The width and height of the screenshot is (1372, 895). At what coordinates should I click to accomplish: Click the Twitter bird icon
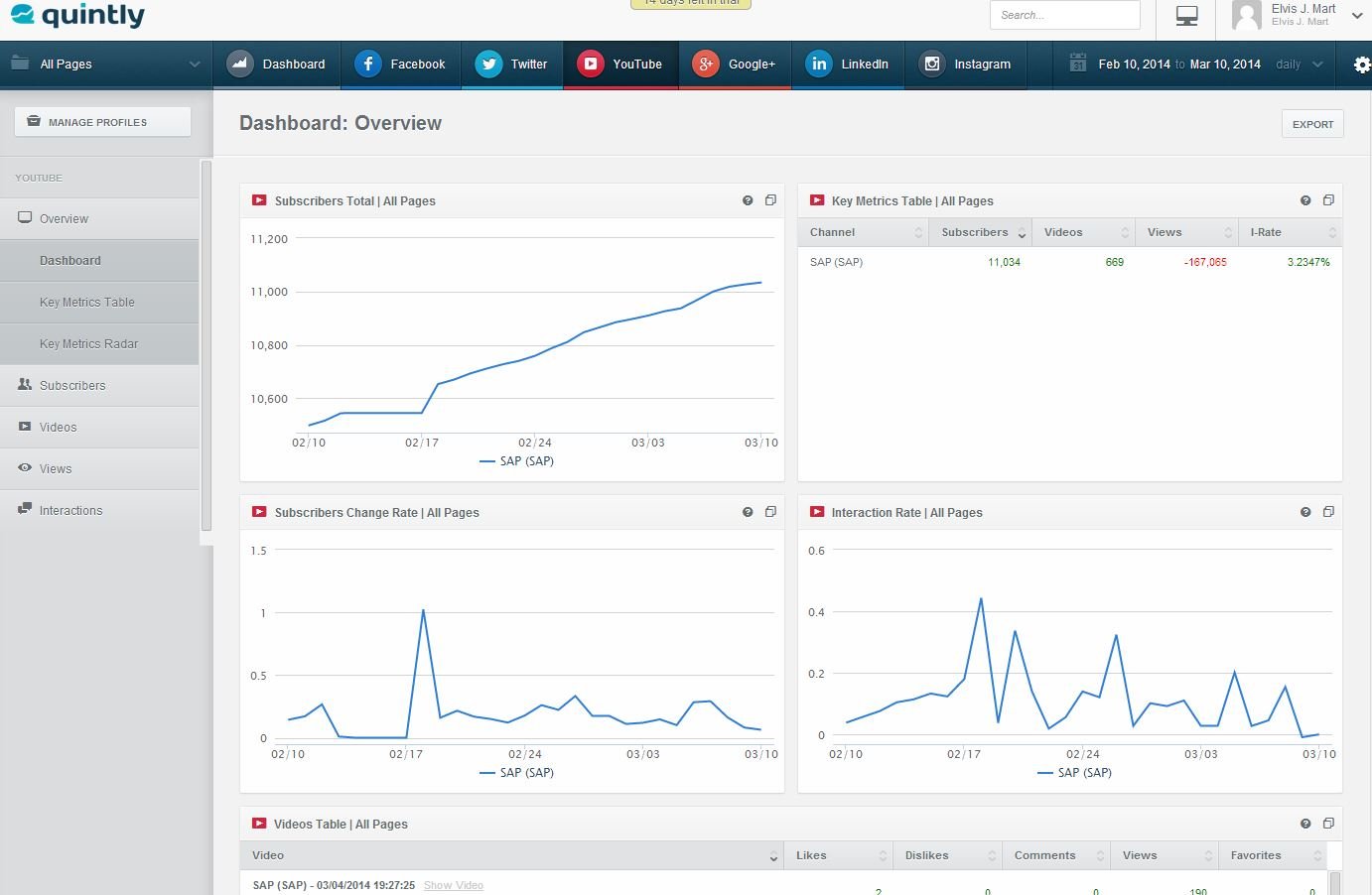click(x=488, y=64)
